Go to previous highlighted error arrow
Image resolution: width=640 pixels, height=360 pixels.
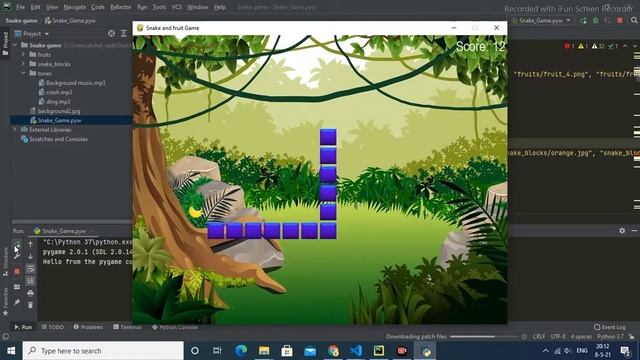click(625, 46)
